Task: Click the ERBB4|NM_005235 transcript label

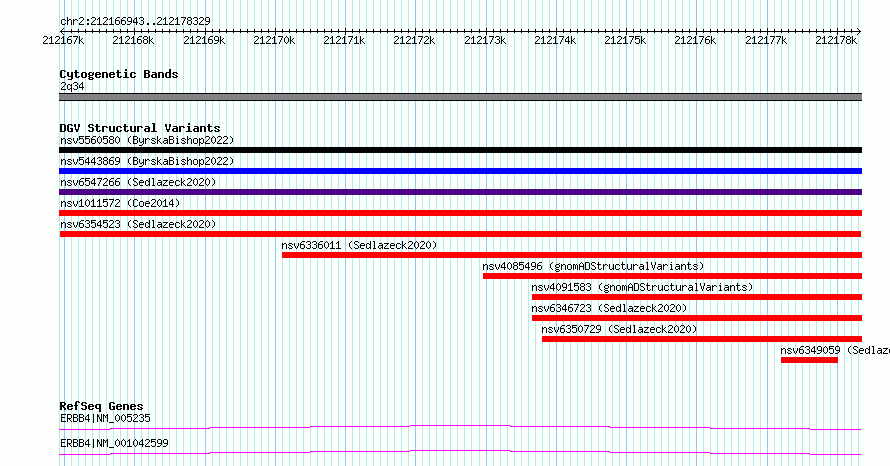Action: pyautogui.click(x=106, y=418)
